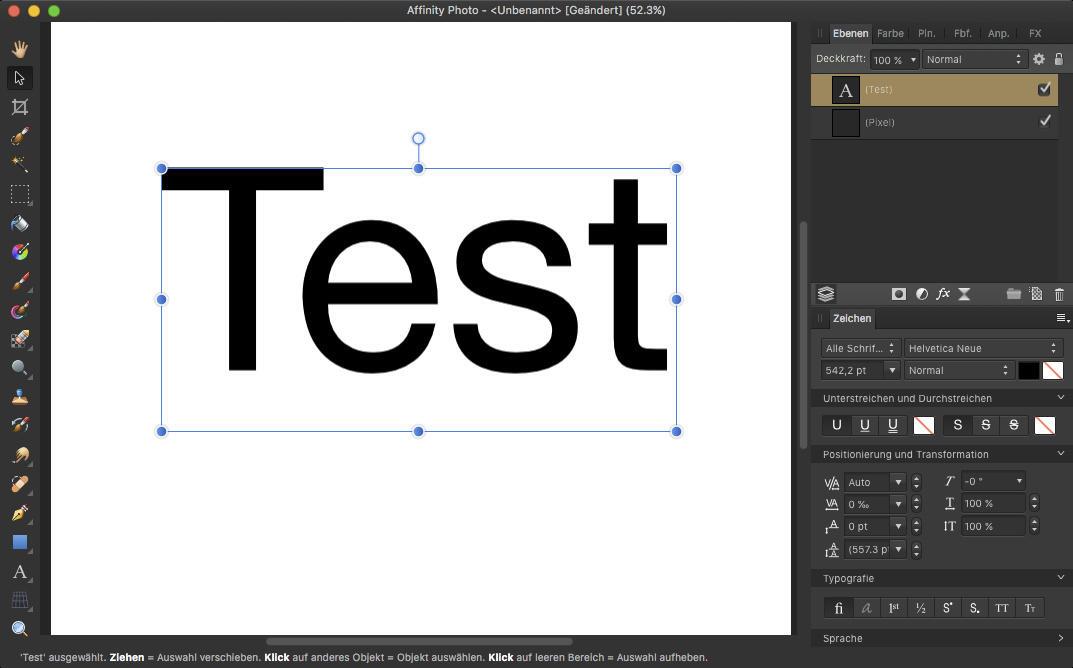This screenshot has height=668, width=1073.
Task: Uncheck visibility of the (Pixel) layer
Action: 1044,122
